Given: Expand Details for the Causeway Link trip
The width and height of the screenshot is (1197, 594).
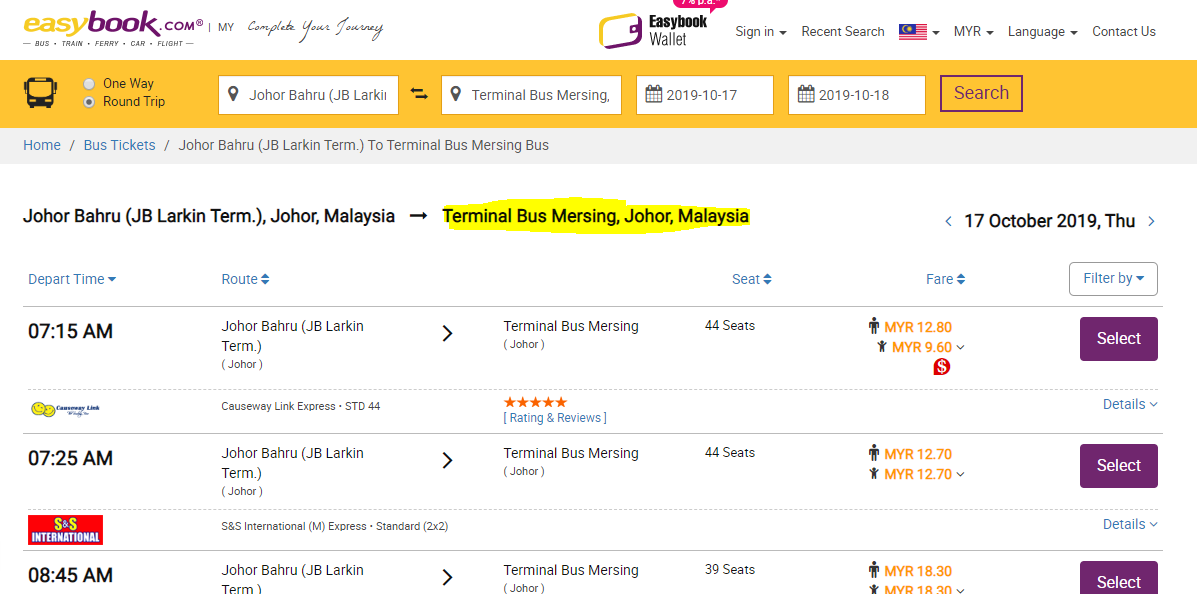Looking at the screenshot, I should tap(1130, 404).
